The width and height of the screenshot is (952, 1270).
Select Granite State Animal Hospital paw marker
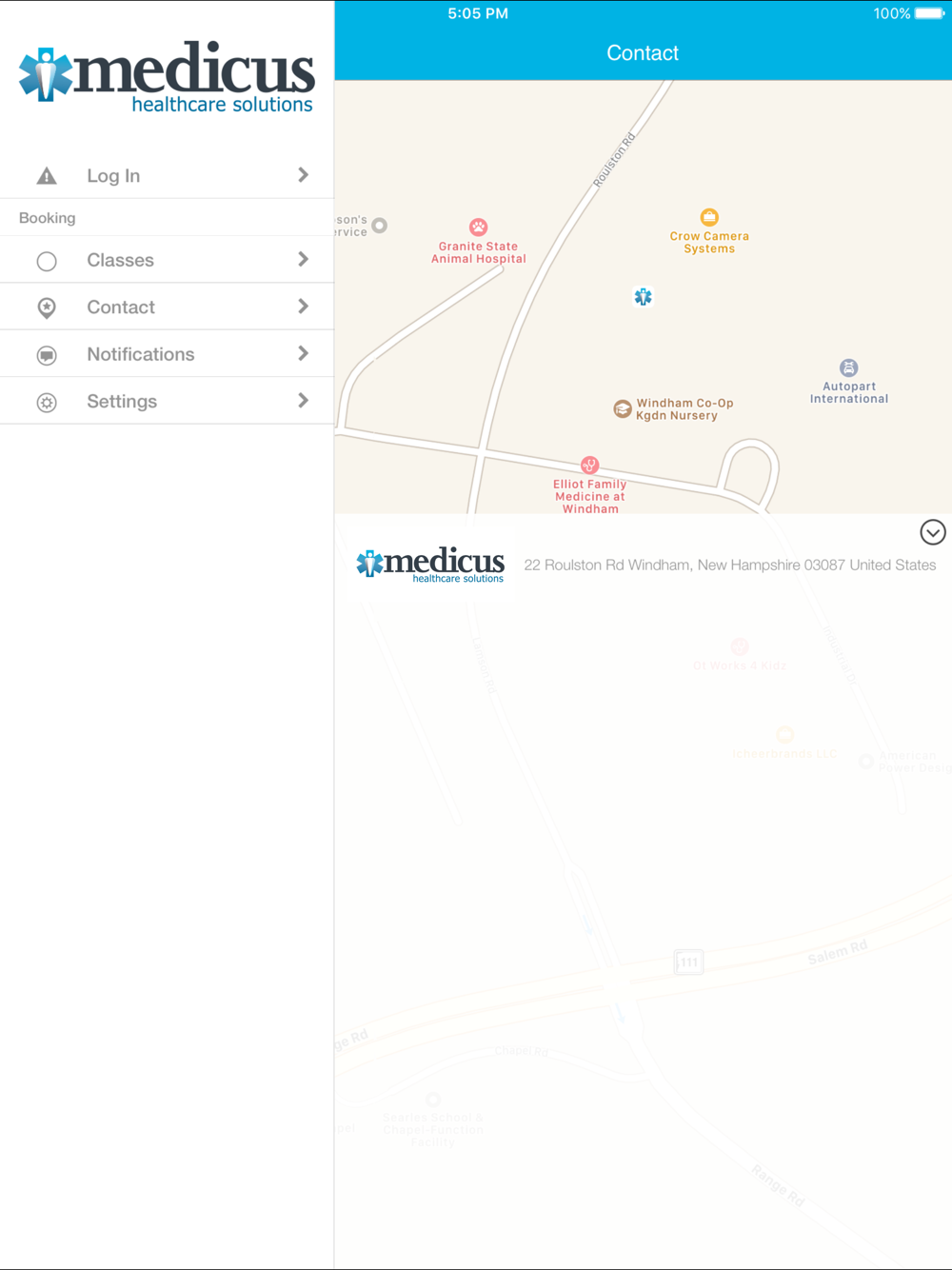478,227
